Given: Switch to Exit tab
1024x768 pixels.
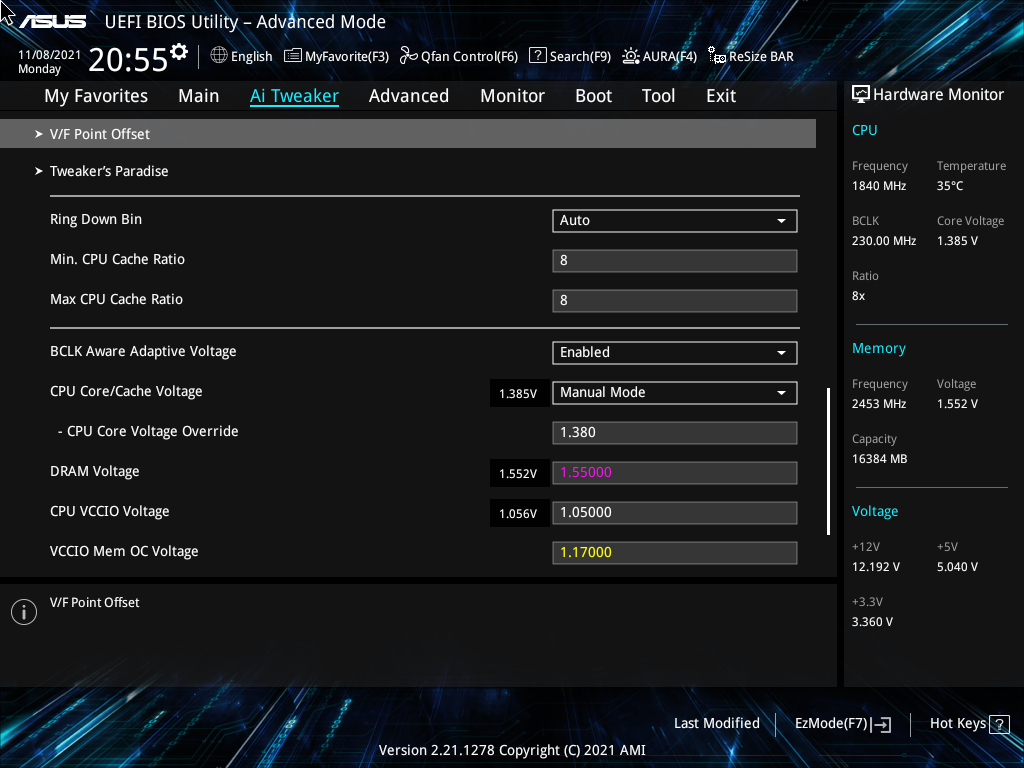Looking at the screenshot, I should (721, 96).
